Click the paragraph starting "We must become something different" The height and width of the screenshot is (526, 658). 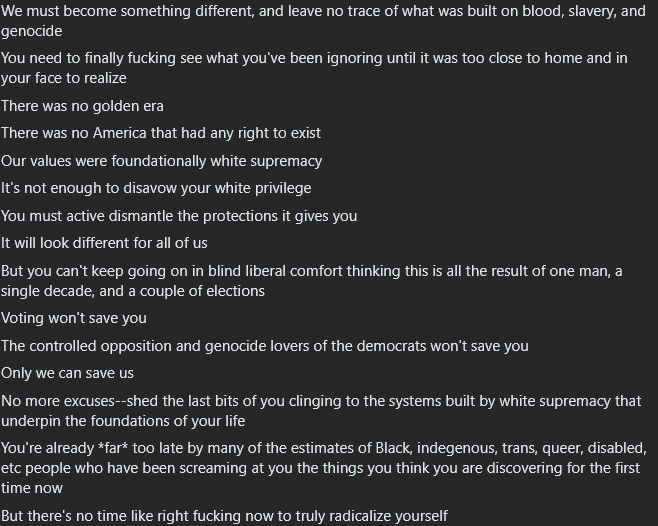point(320,22)
